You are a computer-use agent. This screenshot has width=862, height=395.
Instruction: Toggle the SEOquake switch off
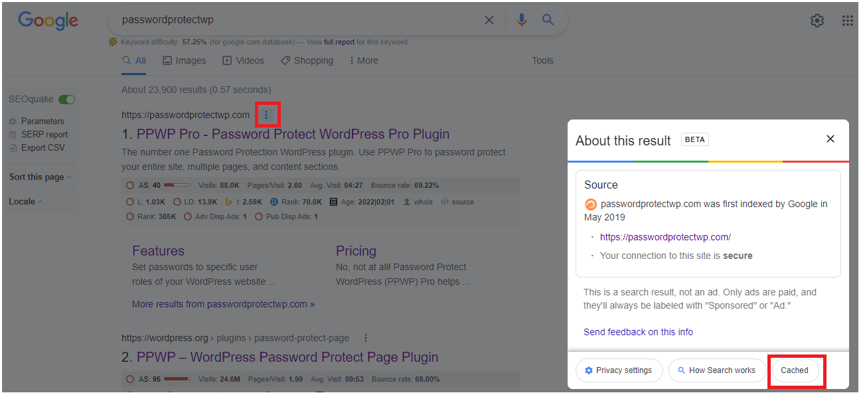point(67,100)
